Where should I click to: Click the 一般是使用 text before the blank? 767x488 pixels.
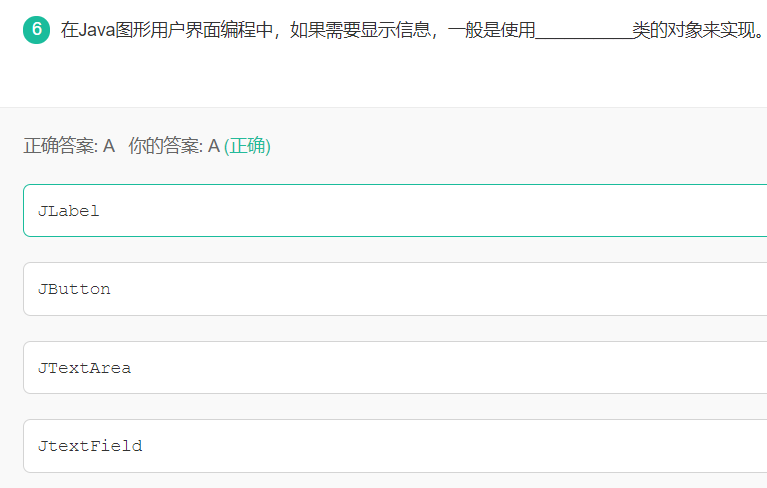click(492, 30)
